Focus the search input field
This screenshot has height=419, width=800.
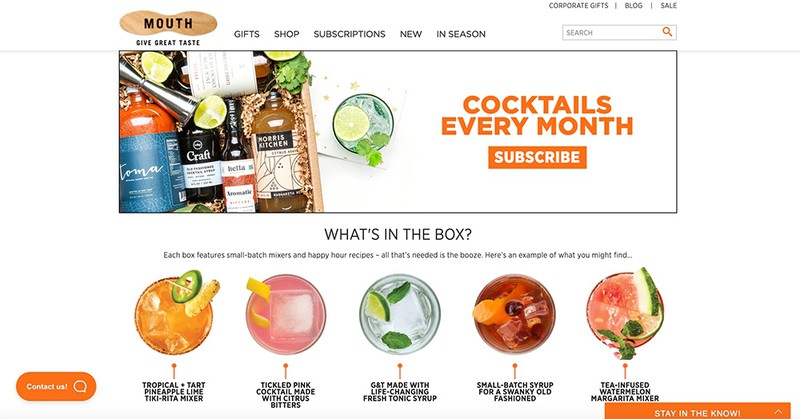[x=612, y=32]
